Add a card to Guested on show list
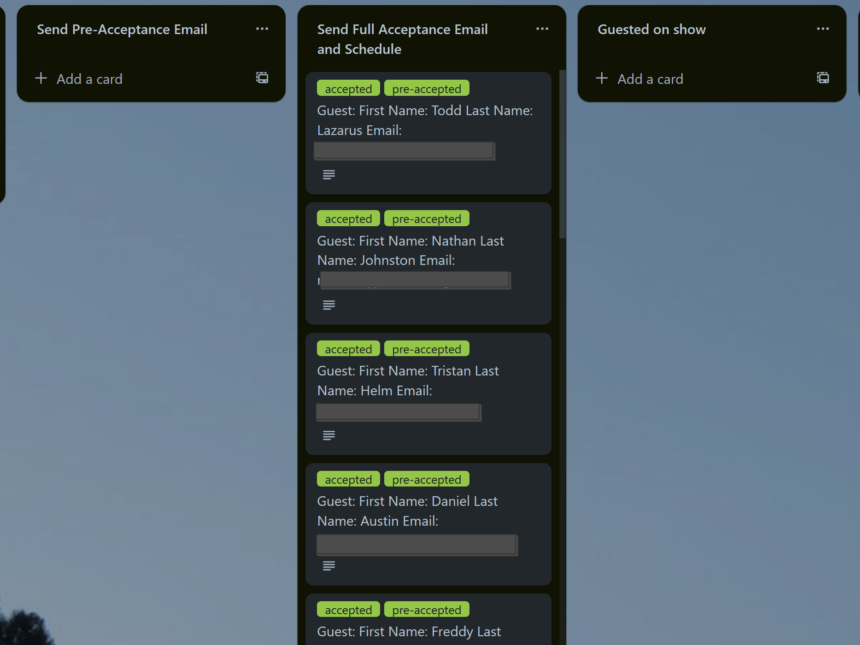 pyautogui.click(x=640, y=79)
